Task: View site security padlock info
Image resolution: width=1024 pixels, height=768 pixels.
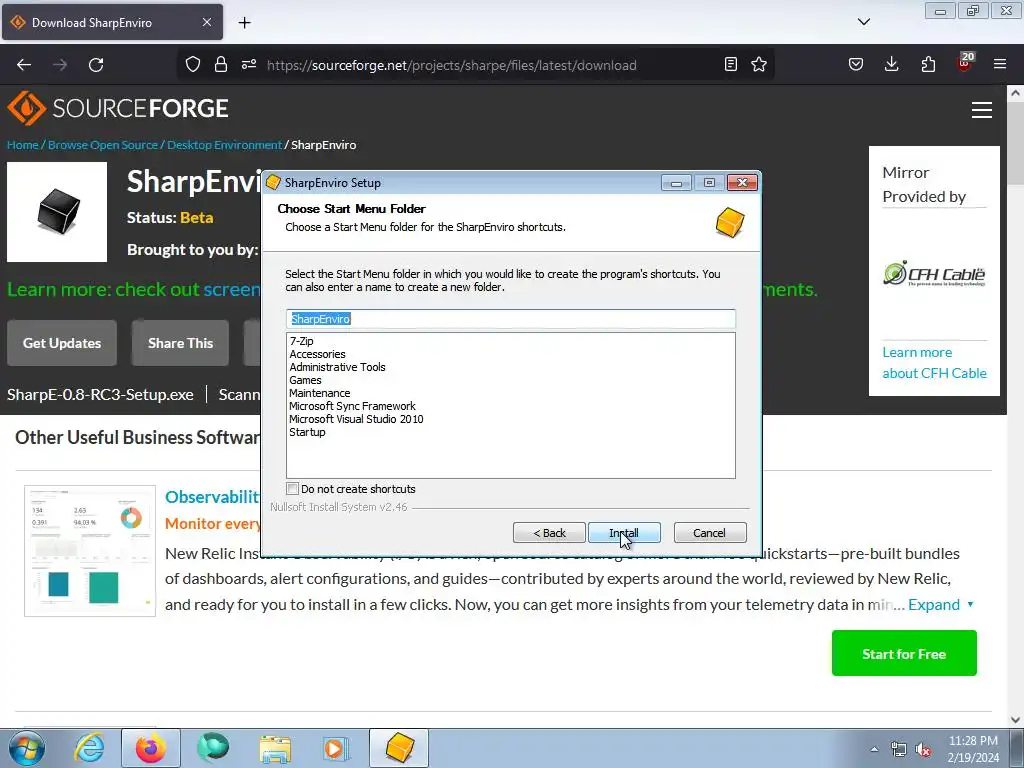Action: (x=221, y=65)
